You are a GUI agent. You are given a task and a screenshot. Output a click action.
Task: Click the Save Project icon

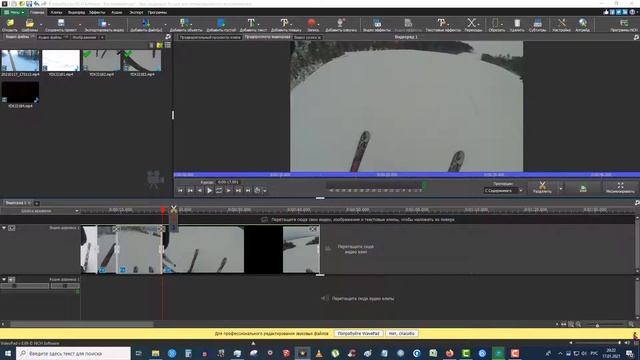pyautogui.click(x=61, y=24)
